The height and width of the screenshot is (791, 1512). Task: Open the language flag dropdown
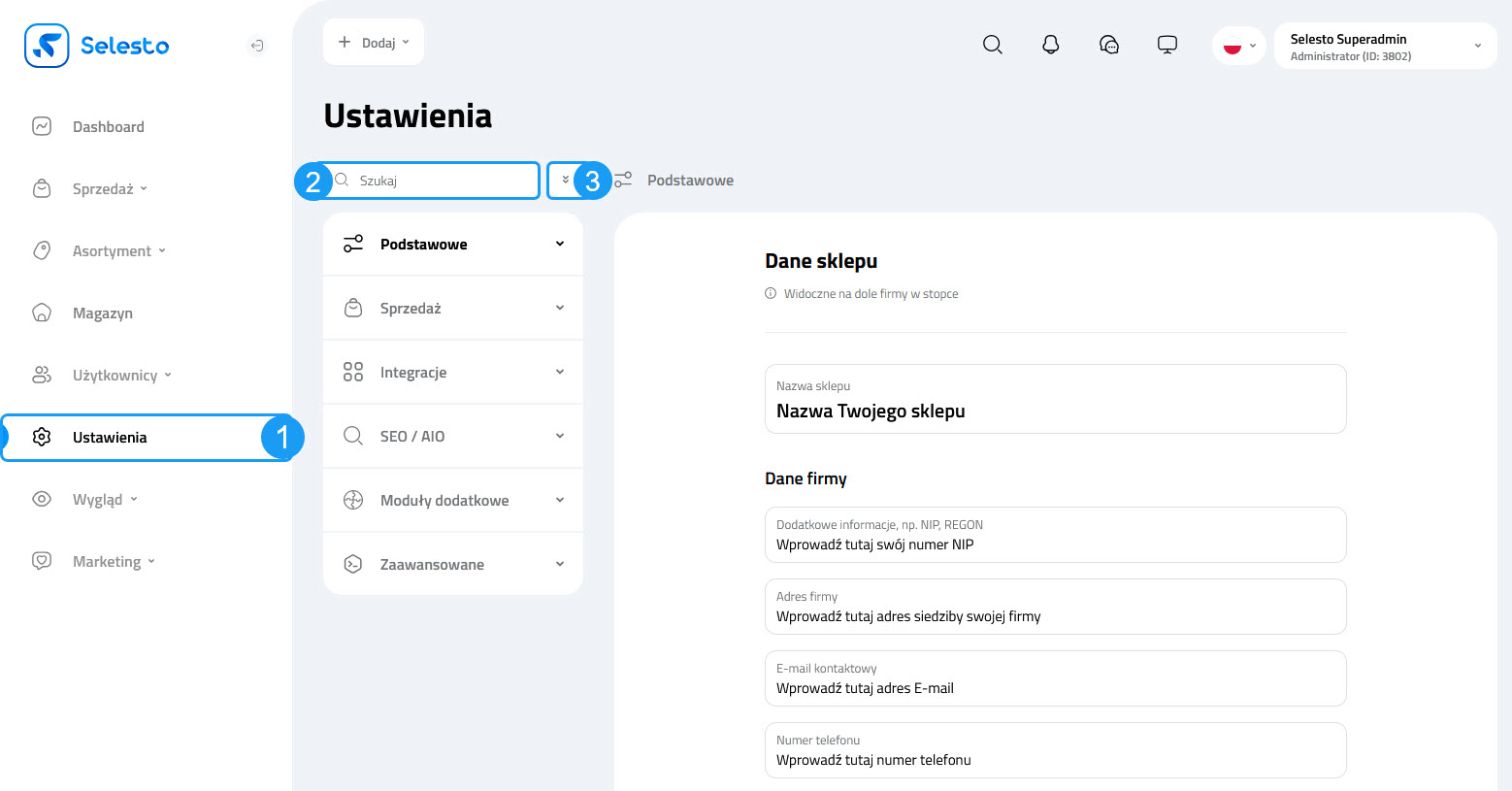[x=1238, y=45]
